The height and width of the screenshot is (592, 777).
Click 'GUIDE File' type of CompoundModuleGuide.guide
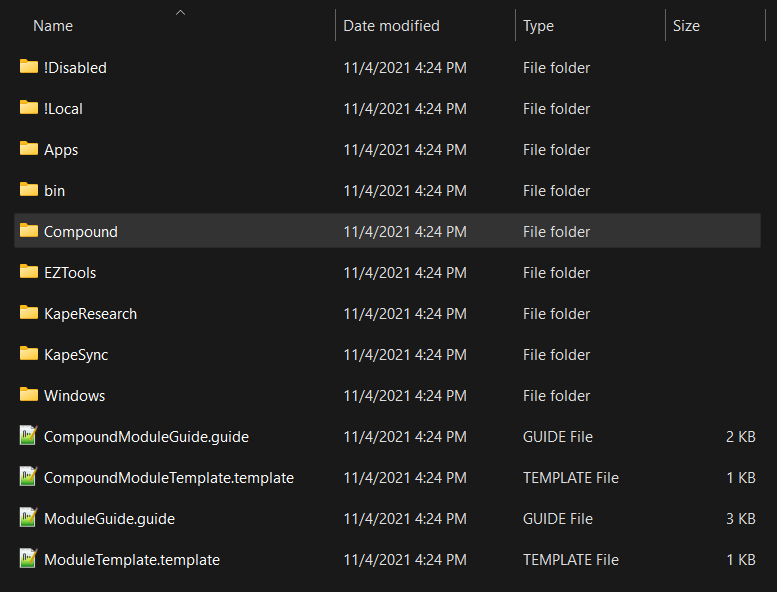coord(558,437)
